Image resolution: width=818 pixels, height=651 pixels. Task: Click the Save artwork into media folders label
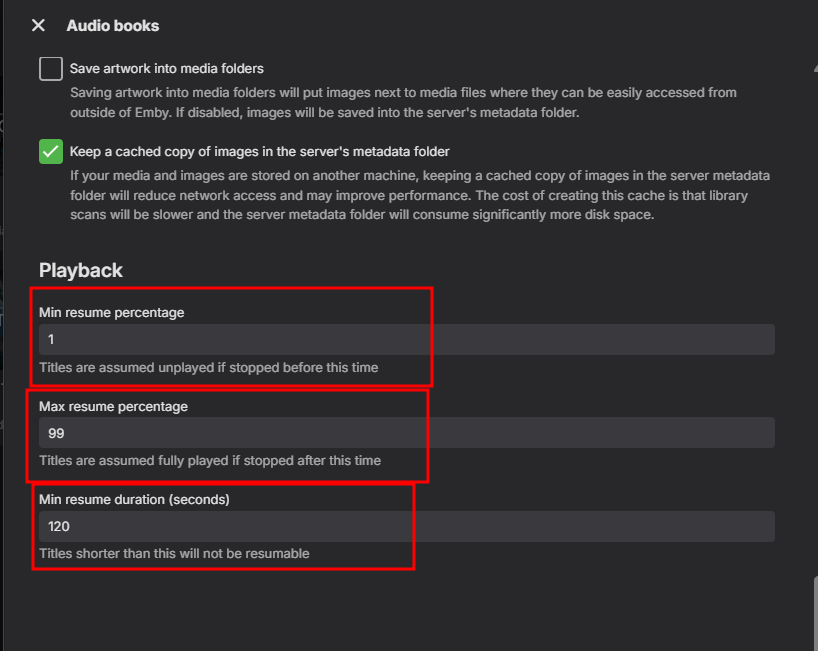(166, 69)
